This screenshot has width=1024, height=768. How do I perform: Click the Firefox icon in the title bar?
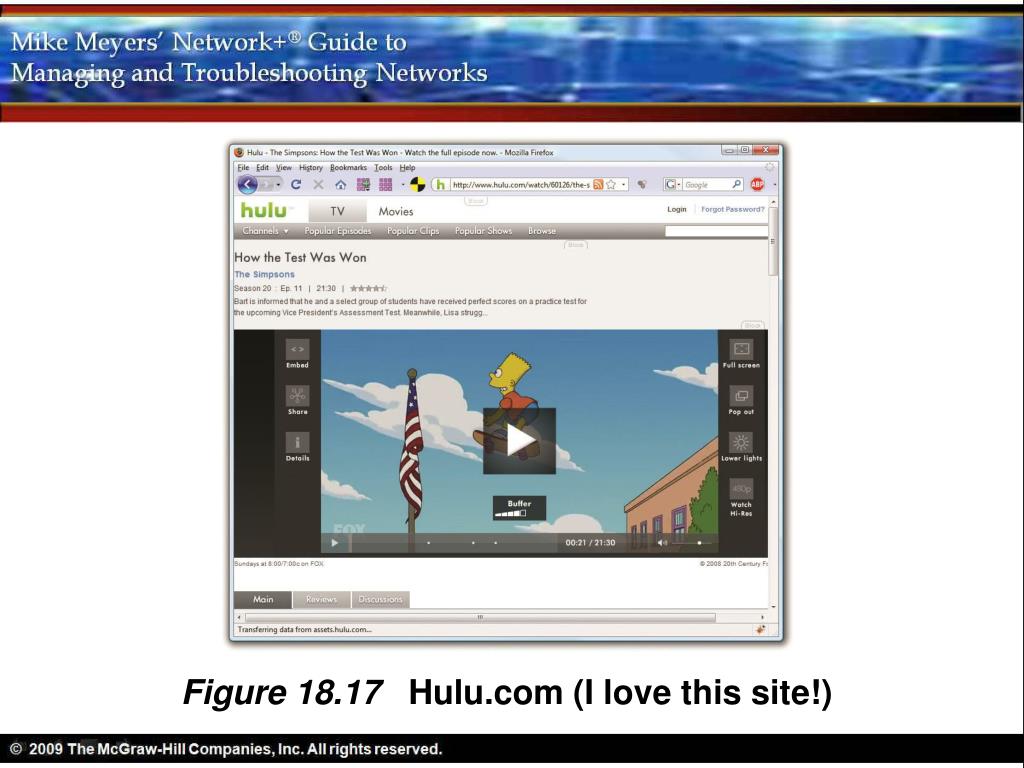239,152
